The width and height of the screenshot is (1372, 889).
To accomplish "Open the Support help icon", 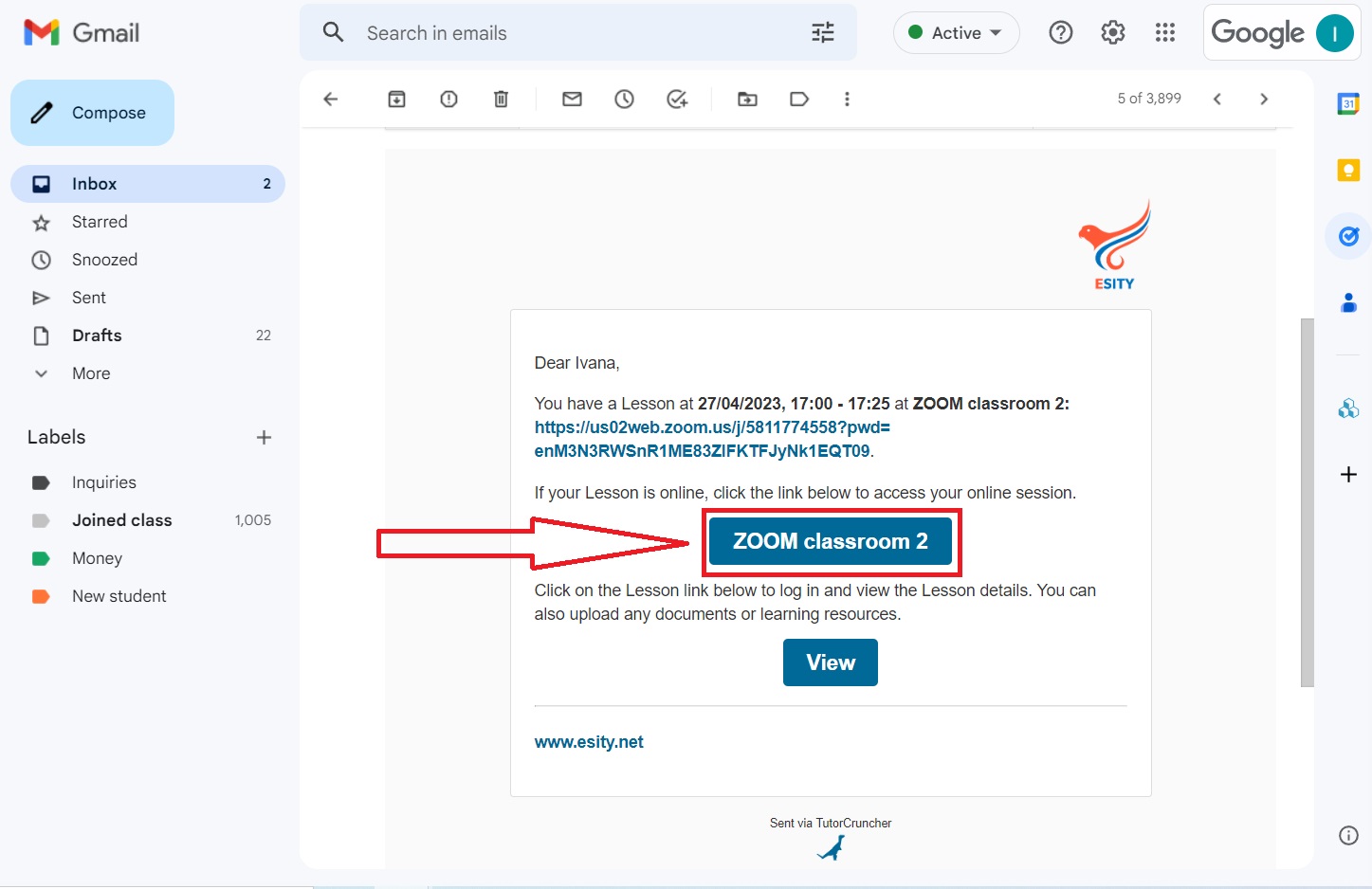I will [1061, 32].
